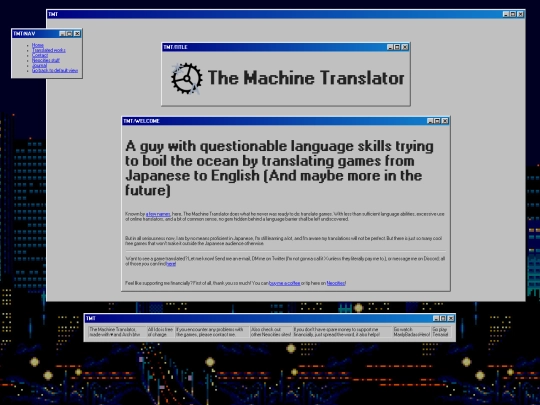Click the 'Go watch' footer cell
The image size is (540, 405).
(x=412, y=332)
